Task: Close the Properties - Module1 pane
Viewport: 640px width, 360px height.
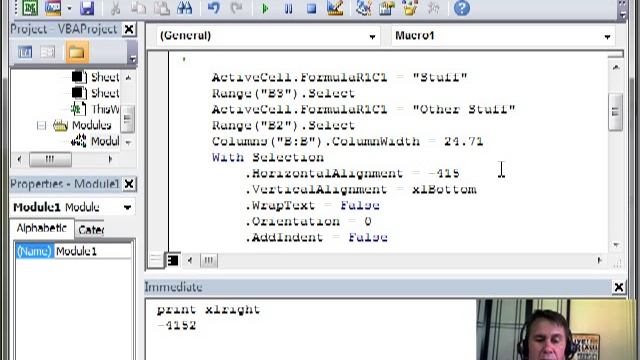Action: [x=129, y=184]
